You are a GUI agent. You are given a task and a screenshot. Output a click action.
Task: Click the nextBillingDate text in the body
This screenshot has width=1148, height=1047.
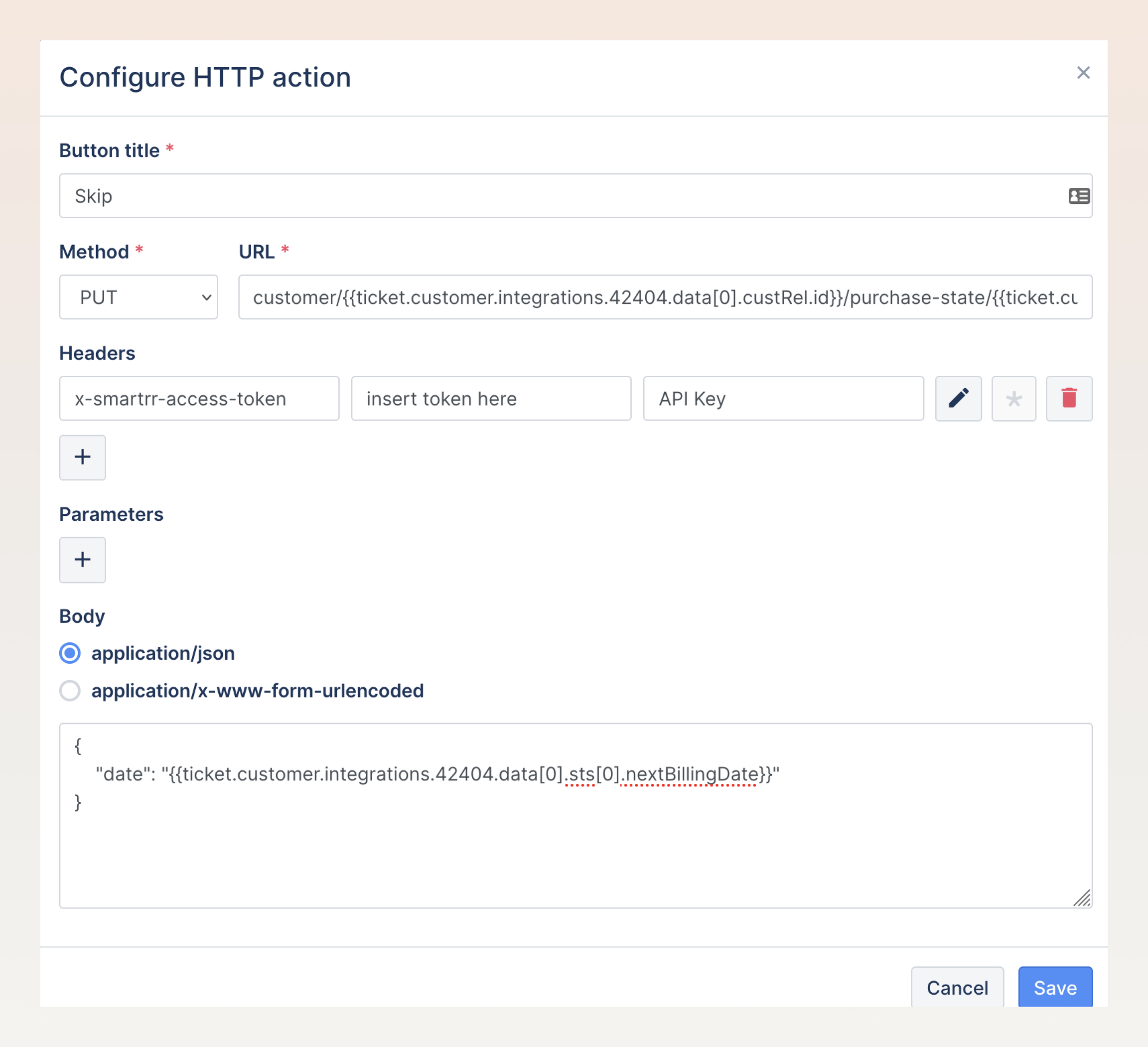(692, 775)
